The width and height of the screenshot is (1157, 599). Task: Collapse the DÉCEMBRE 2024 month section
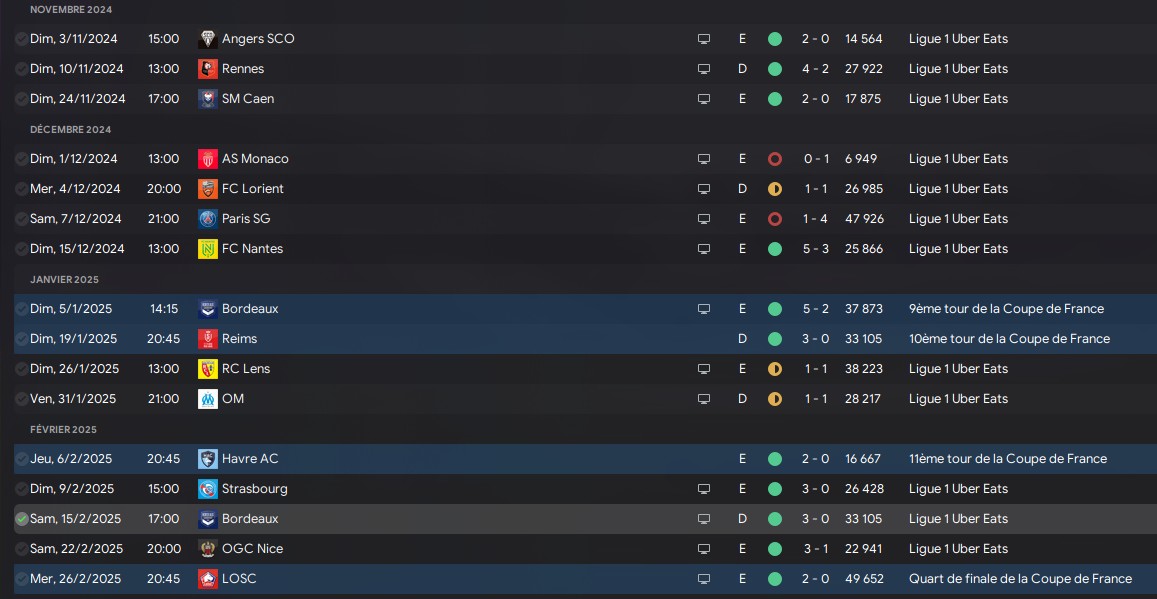(x=71, y=130)
